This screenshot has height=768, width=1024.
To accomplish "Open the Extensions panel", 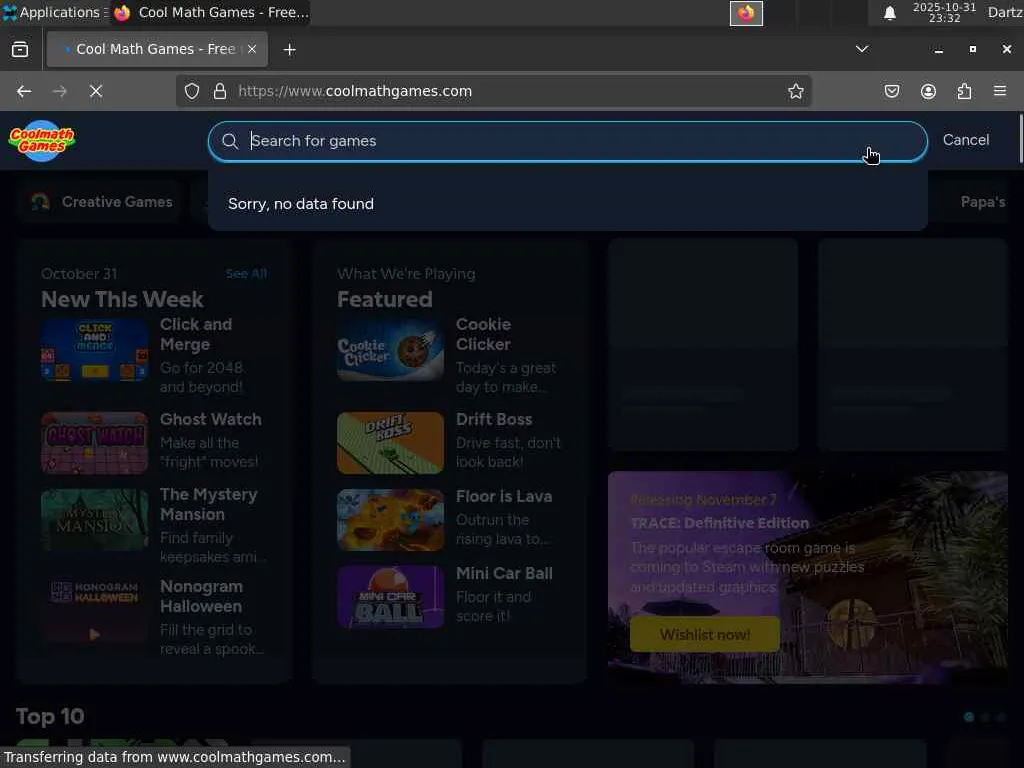I will (x=964, y=91).
